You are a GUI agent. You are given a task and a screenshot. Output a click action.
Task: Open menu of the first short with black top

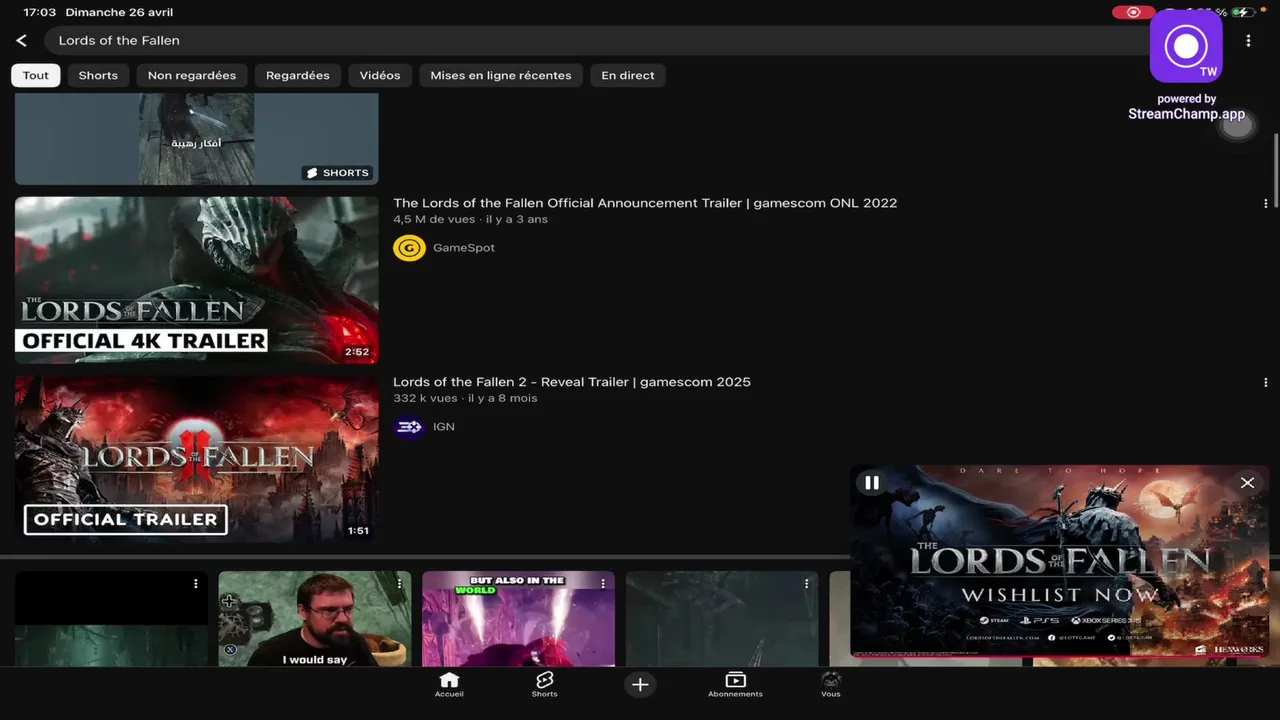(196, 584)
